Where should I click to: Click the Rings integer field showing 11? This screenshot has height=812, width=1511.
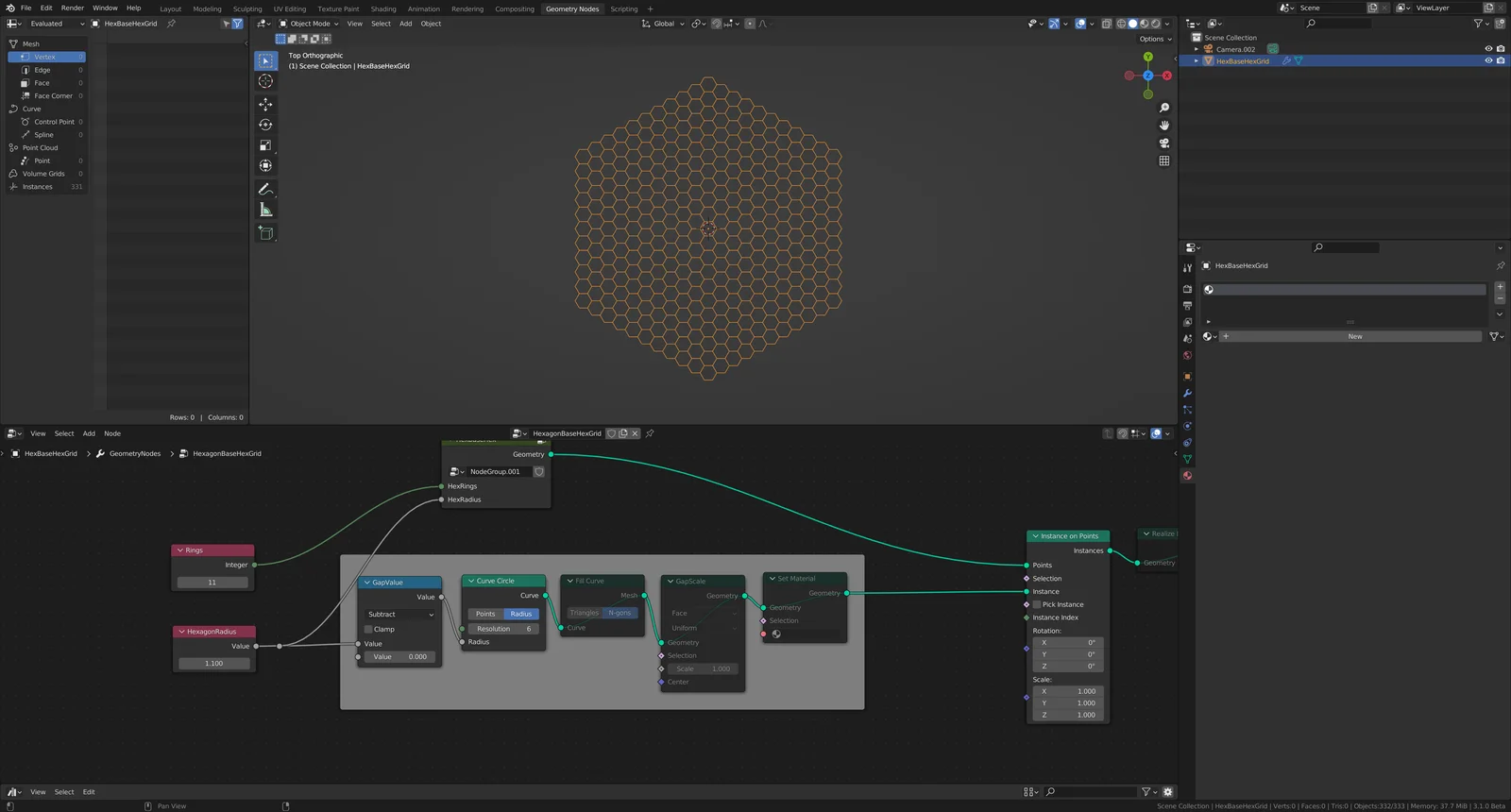(212, 583)
